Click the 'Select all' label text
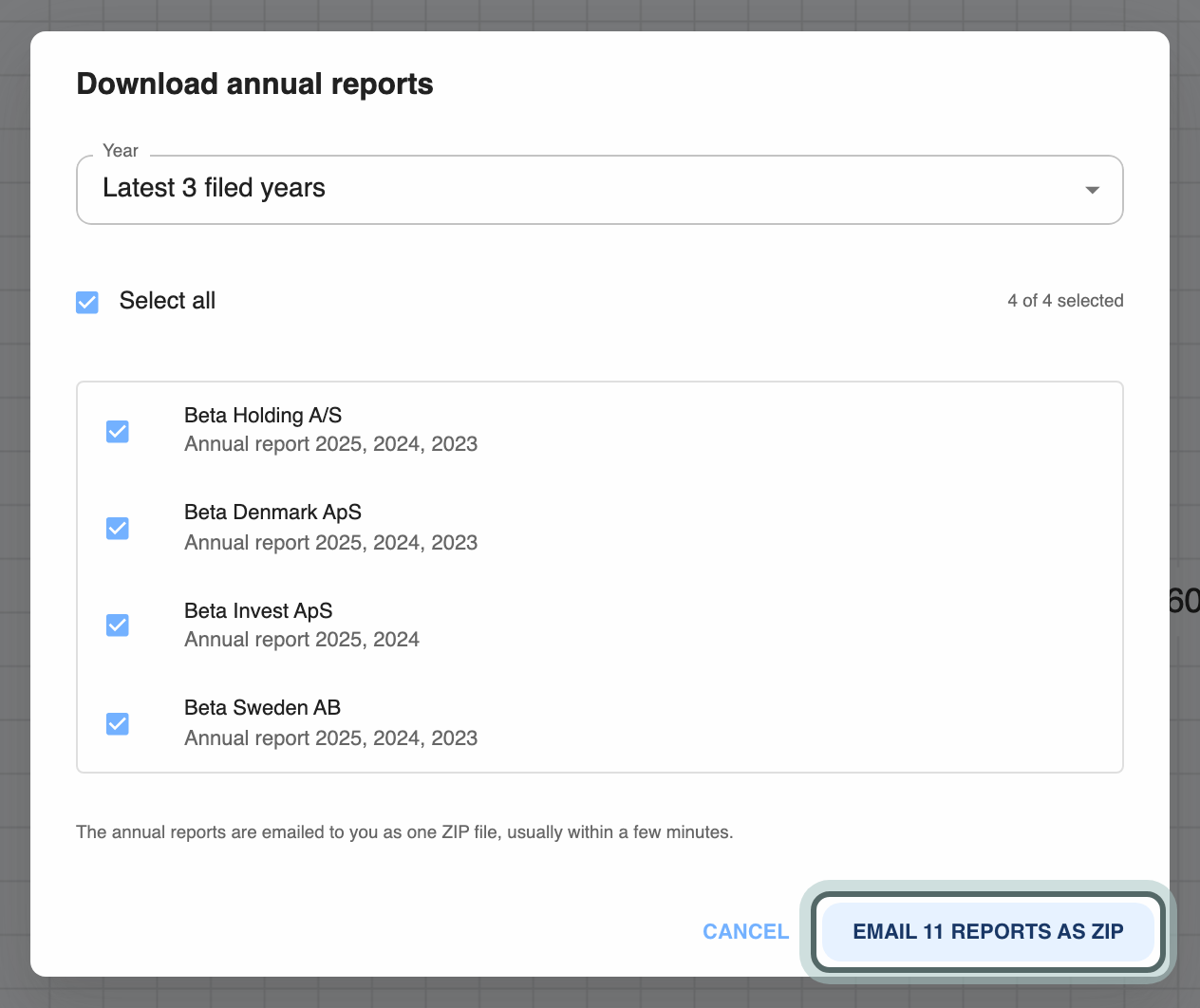The width and height of the screenshot is (1200, 1008). (167, 301)
